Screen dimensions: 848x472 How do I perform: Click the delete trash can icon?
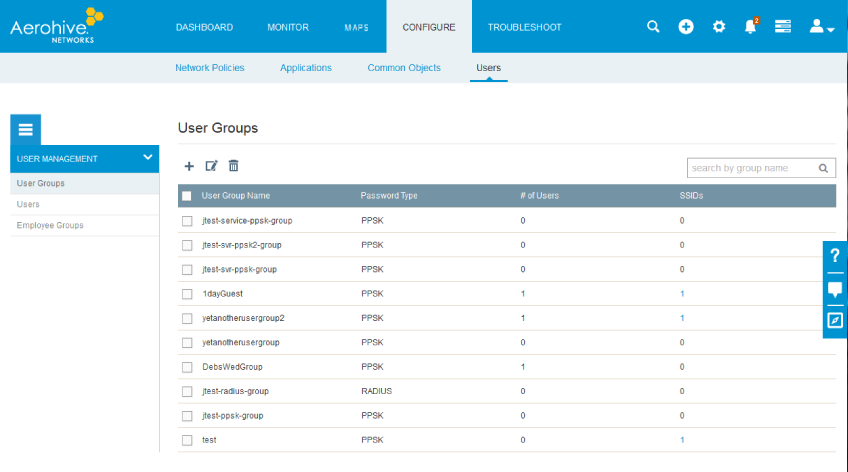click(x=233, y=166)
